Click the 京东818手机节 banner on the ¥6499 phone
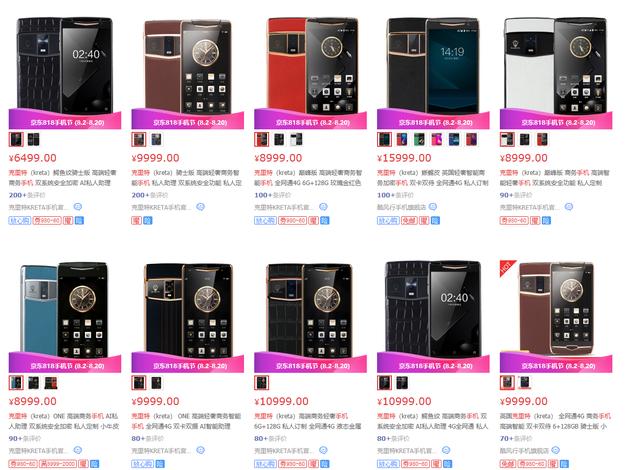The width and height of the screenshot is (640, 470). pyautogui.click(x=65, y=120)
